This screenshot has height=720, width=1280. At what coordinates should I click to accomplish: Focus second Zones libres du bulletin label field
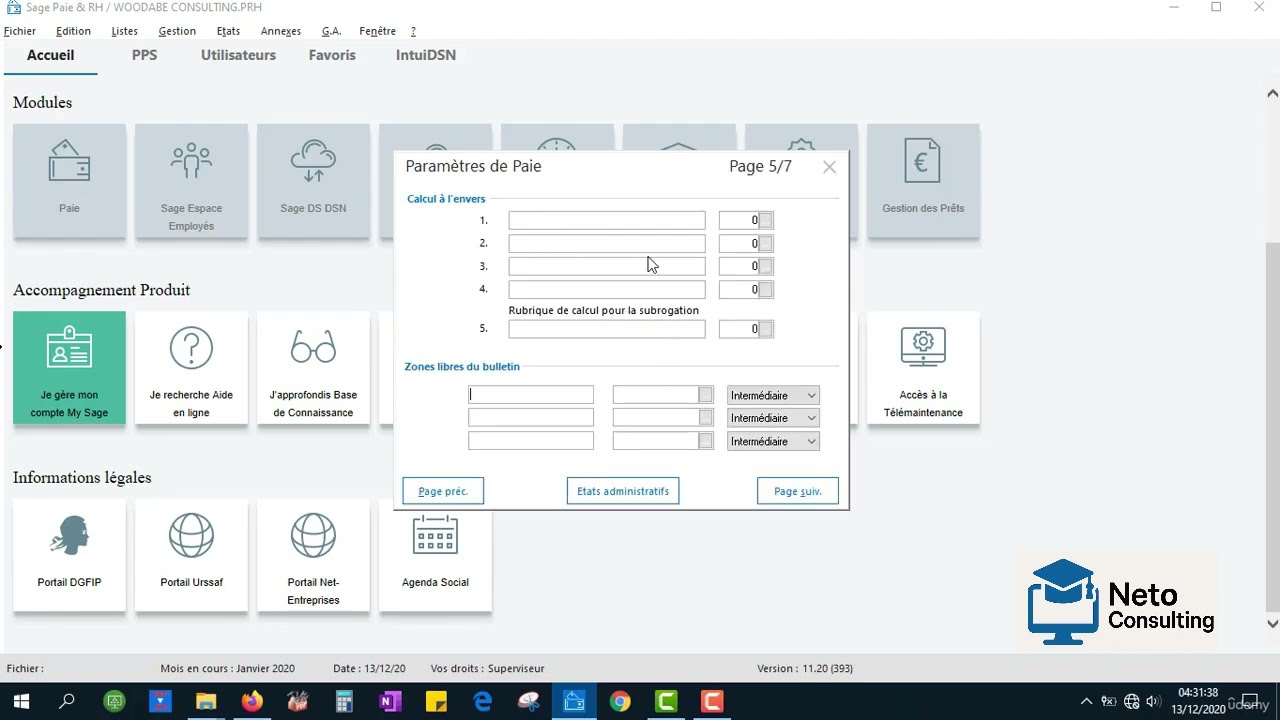coord(531,418)
